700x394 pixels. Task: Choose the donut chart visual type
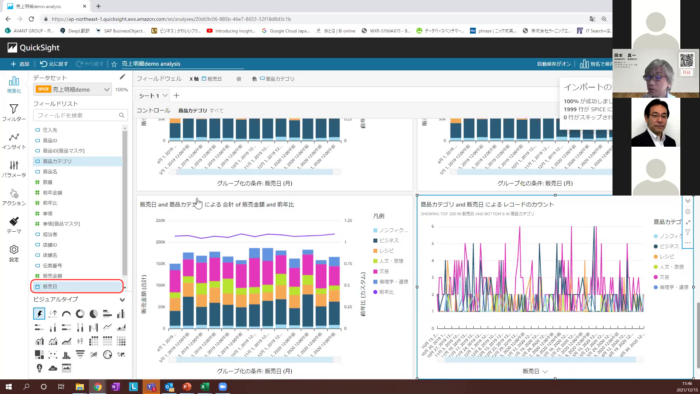coord(80,314)
